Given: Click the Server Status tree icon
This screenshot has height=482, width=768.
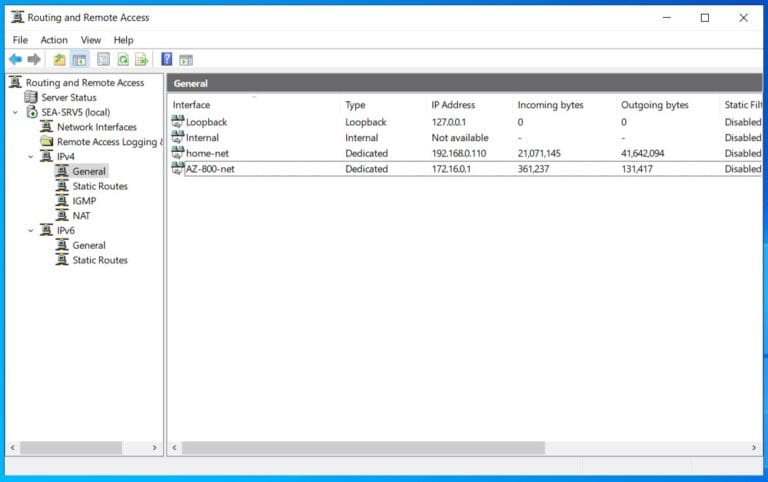Looking at the screenshot, I should (x=31, y=97).
